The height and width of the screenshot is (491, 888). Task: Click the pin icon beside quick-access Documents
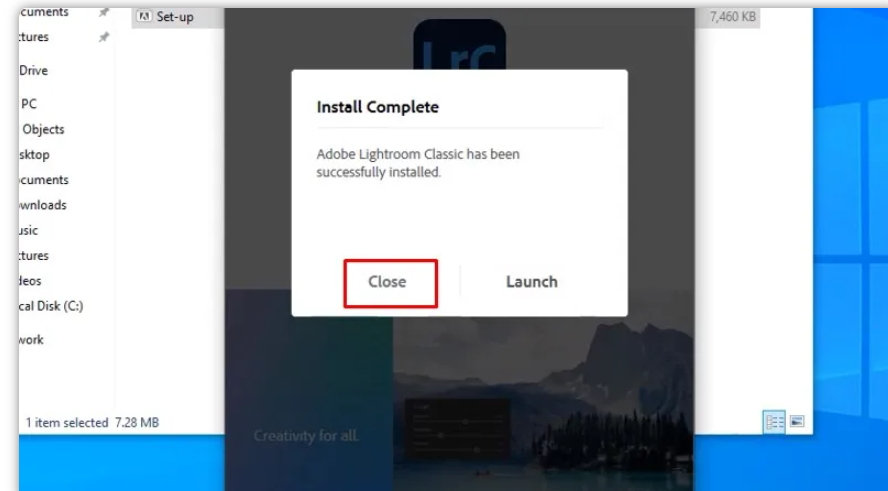(104, 12)
